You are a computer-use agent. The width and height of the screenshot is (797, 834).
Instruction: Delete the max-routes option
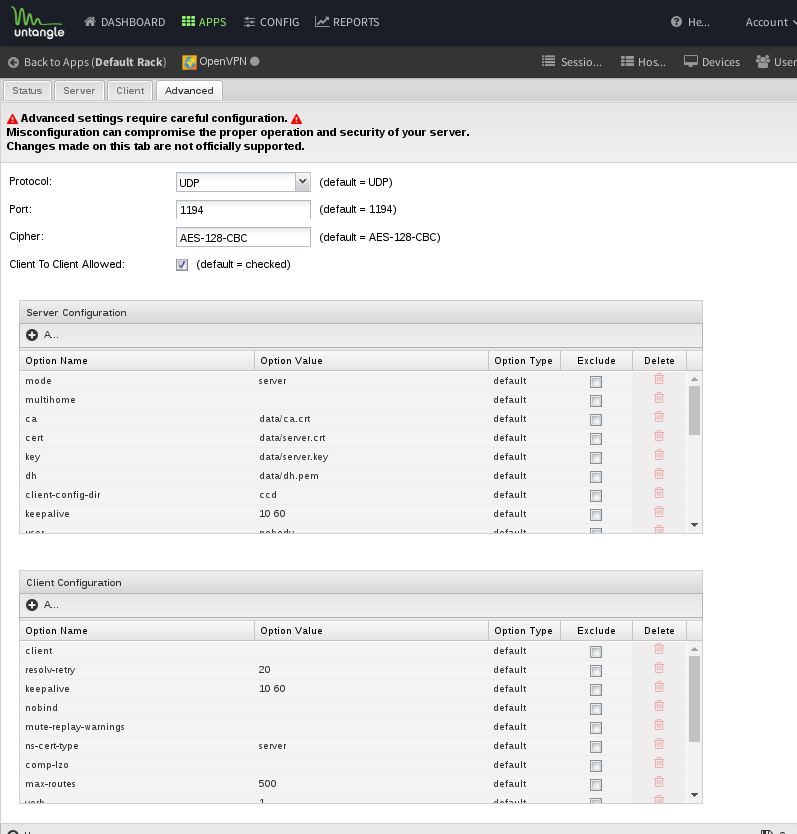click(x=659, y=781)
